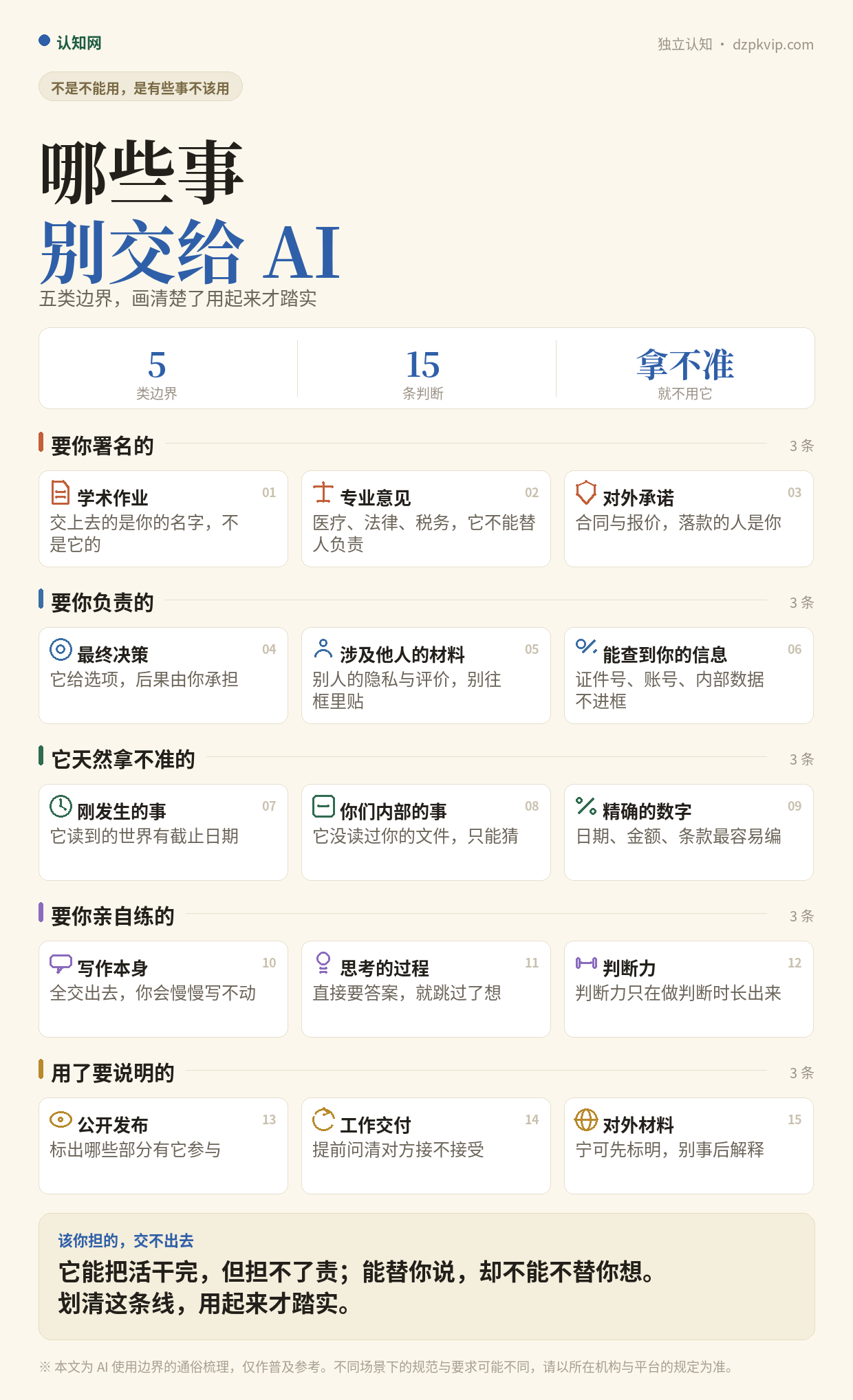The image size is (853, 1400).
Task: Click the 用了要说明的 section heading
Action: click(113, 1073)
